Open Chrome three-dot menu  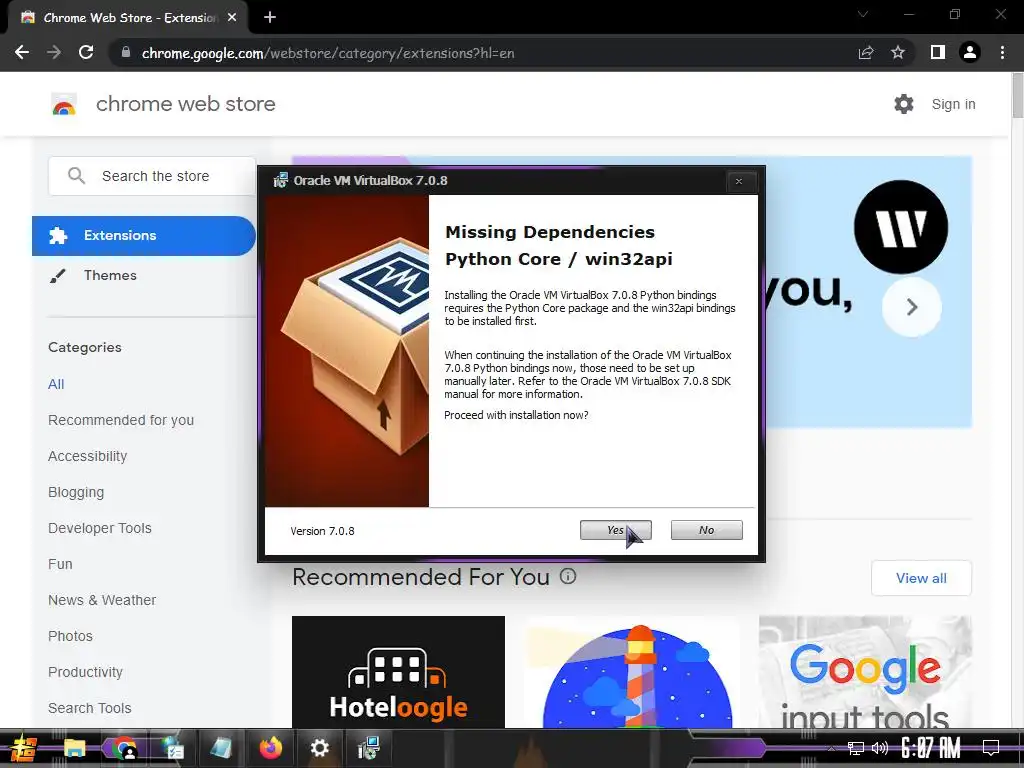pos(1002,53)
